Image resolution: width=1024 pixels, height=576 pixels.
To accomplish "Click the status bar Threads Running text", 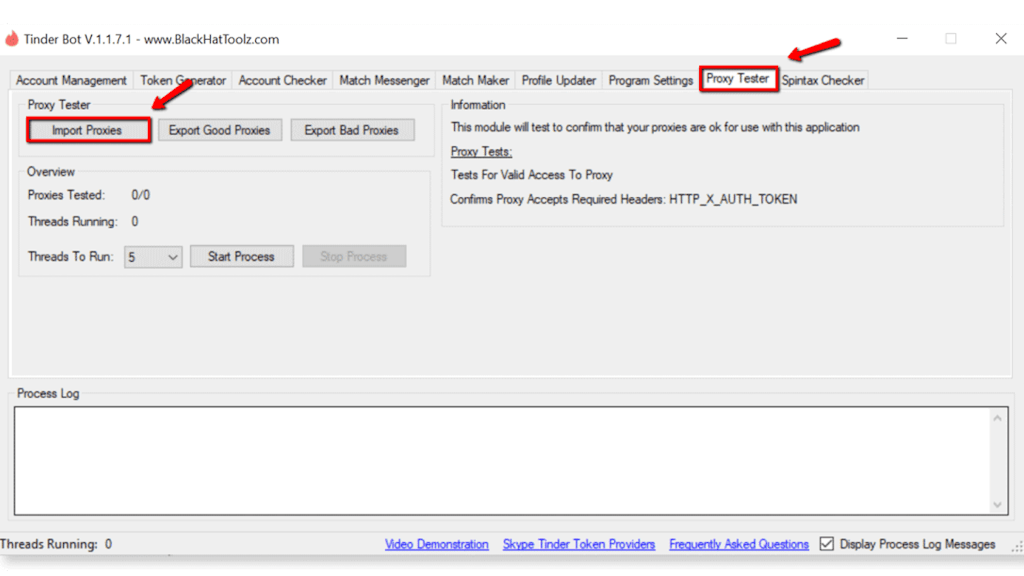I will 56,544.
